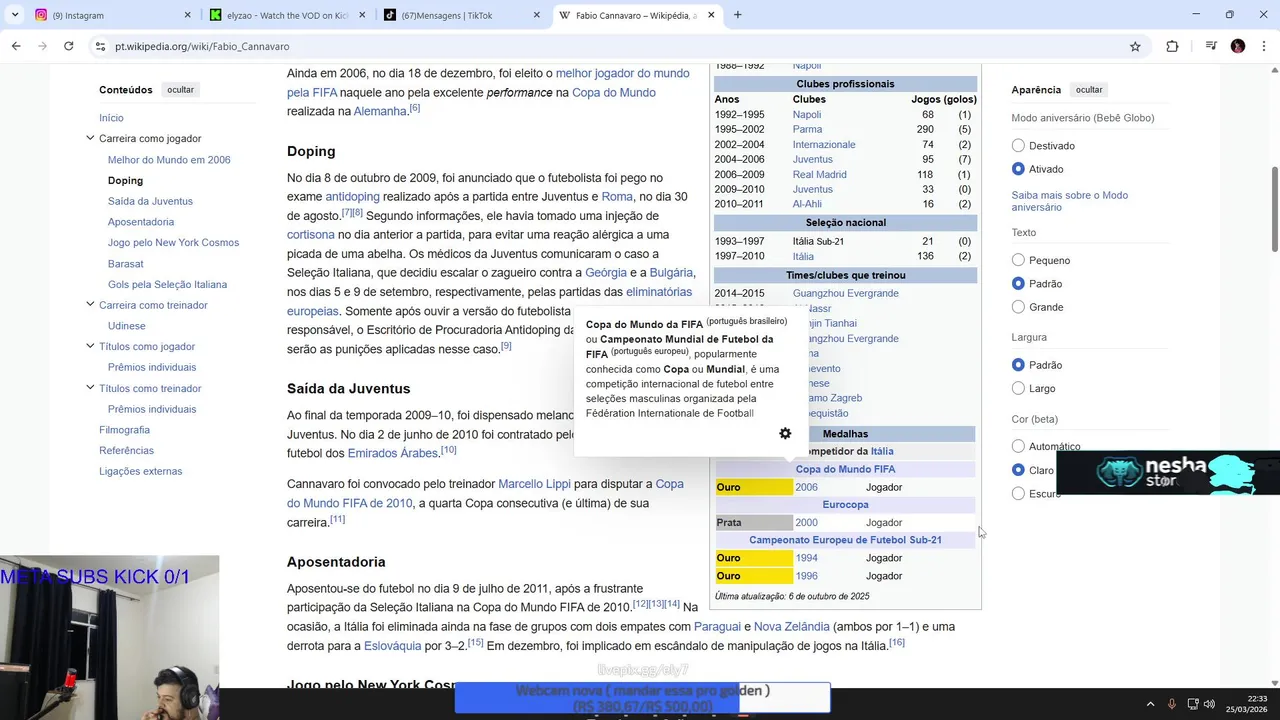This screenshot has width=1280, height=720.
Task: Collapse Carreira como jogador section
Action: pyautogui.click(x=90, y=138)
